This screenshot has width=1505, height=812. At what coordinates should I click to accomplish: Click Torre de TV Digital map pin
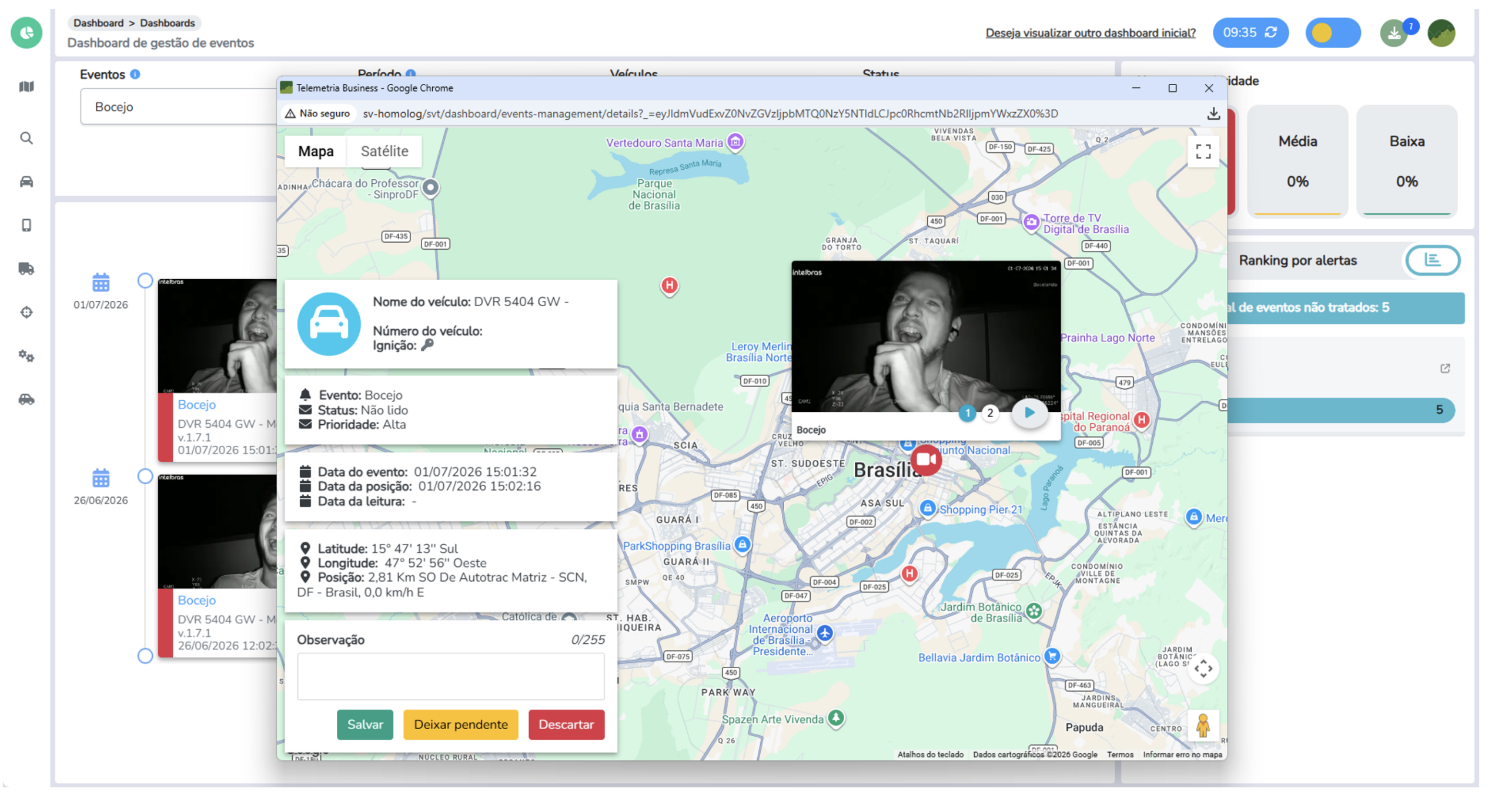[1031, 222]
